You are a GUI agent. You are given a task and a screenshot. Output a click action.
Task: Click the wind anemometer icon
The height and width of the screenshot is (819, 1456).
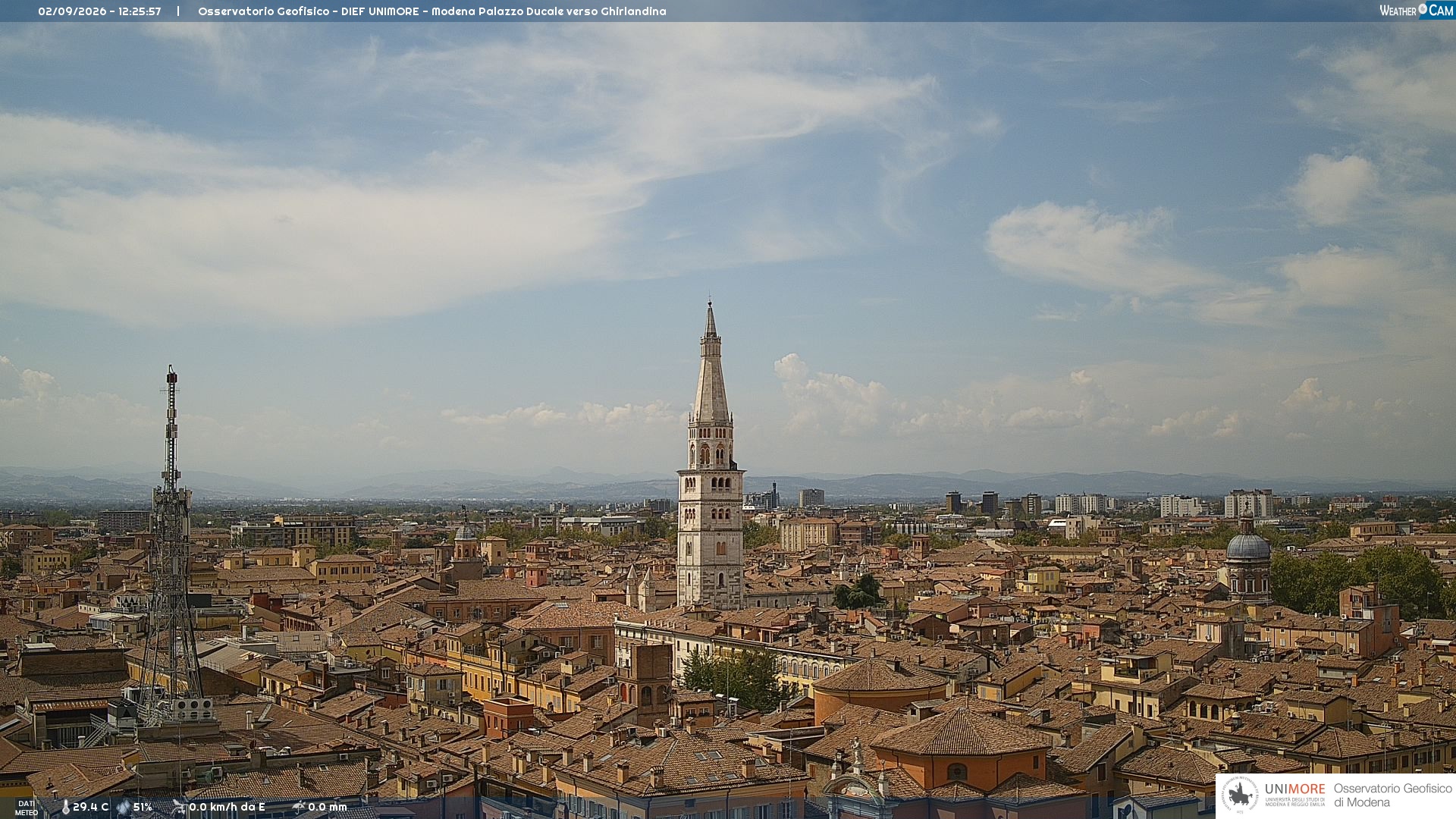(179, 807)
